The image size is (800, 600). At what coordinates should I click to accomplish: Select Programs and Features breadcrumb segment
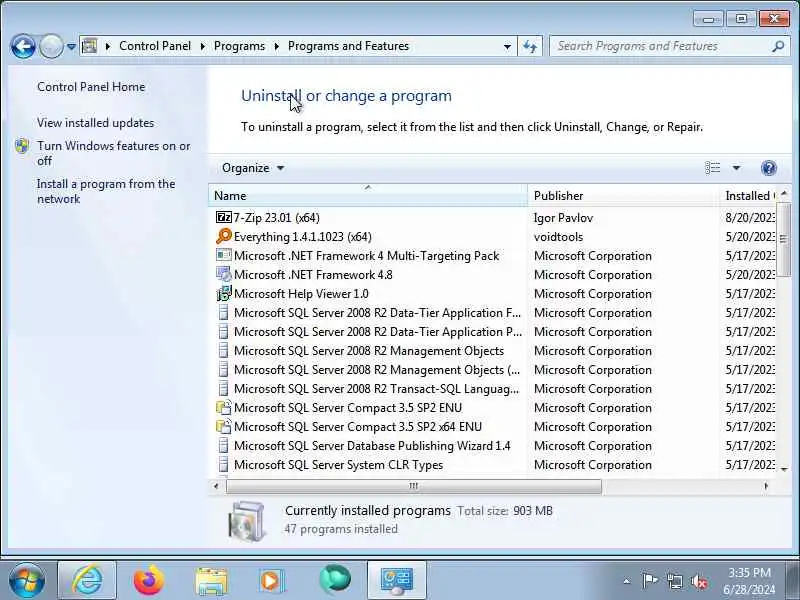pos(348,46)
